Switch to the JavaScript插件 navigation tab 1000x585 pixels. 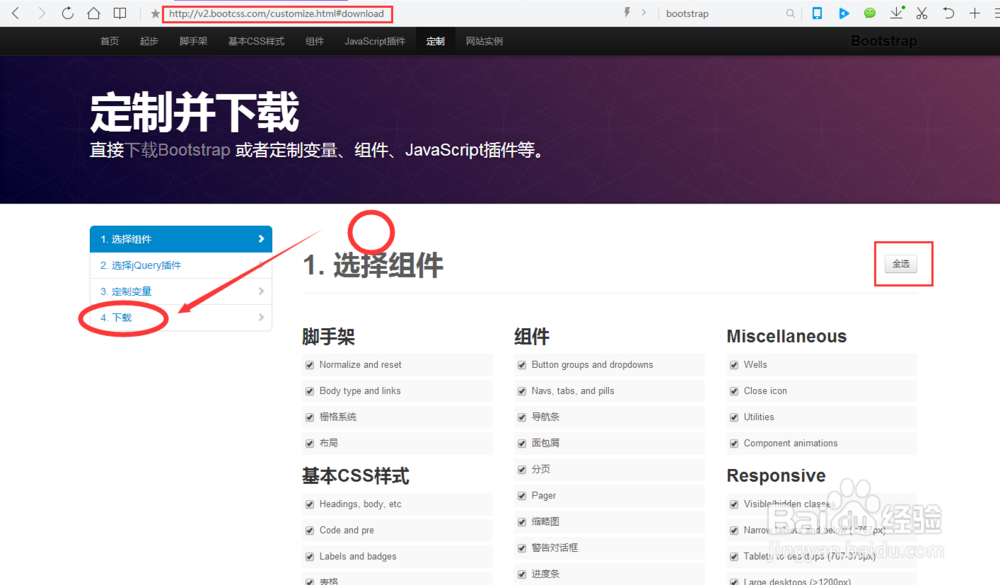coord(375,41)
